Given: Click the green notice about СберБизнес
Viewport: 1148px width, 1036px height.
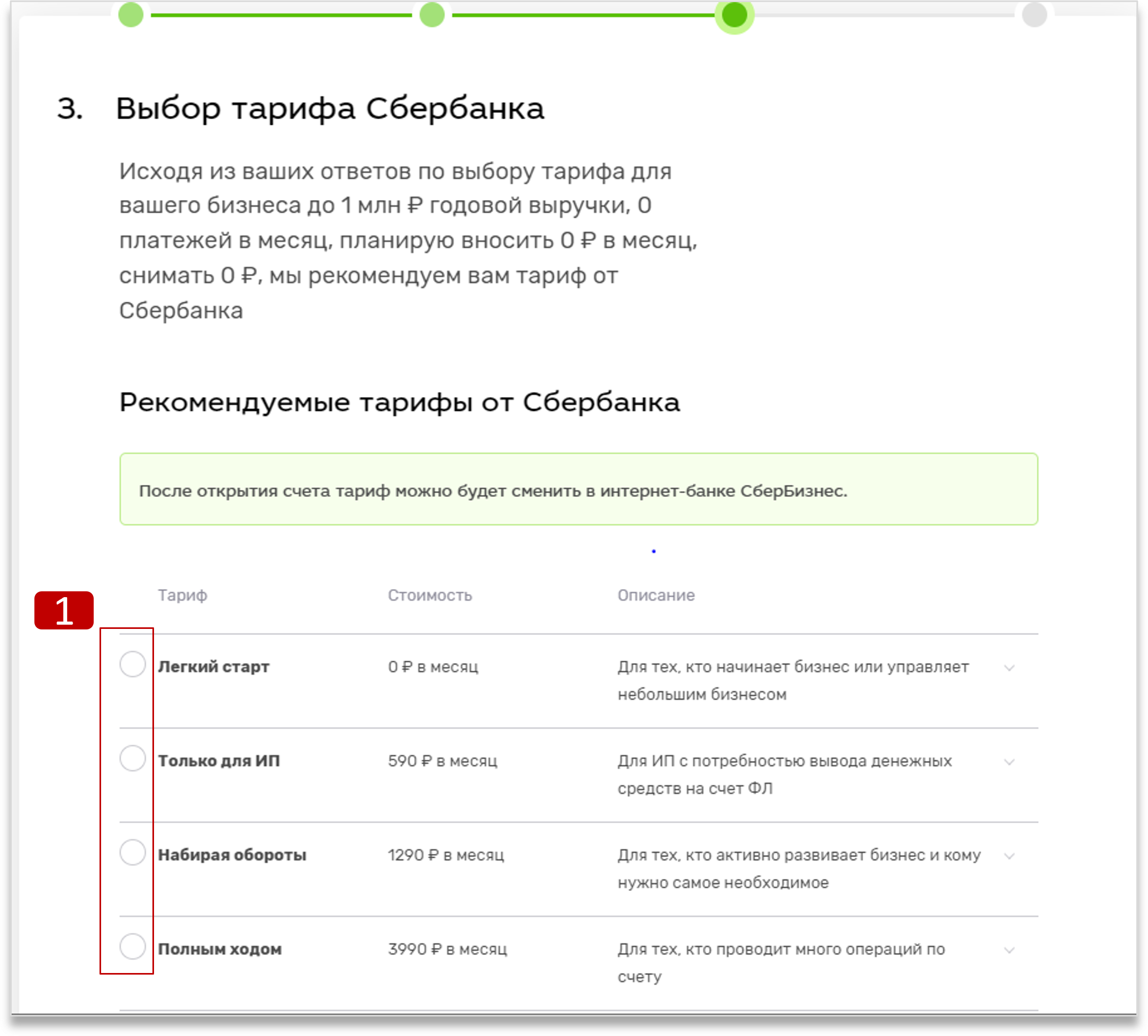Looking at the screenshot, I should coord(578,489).
